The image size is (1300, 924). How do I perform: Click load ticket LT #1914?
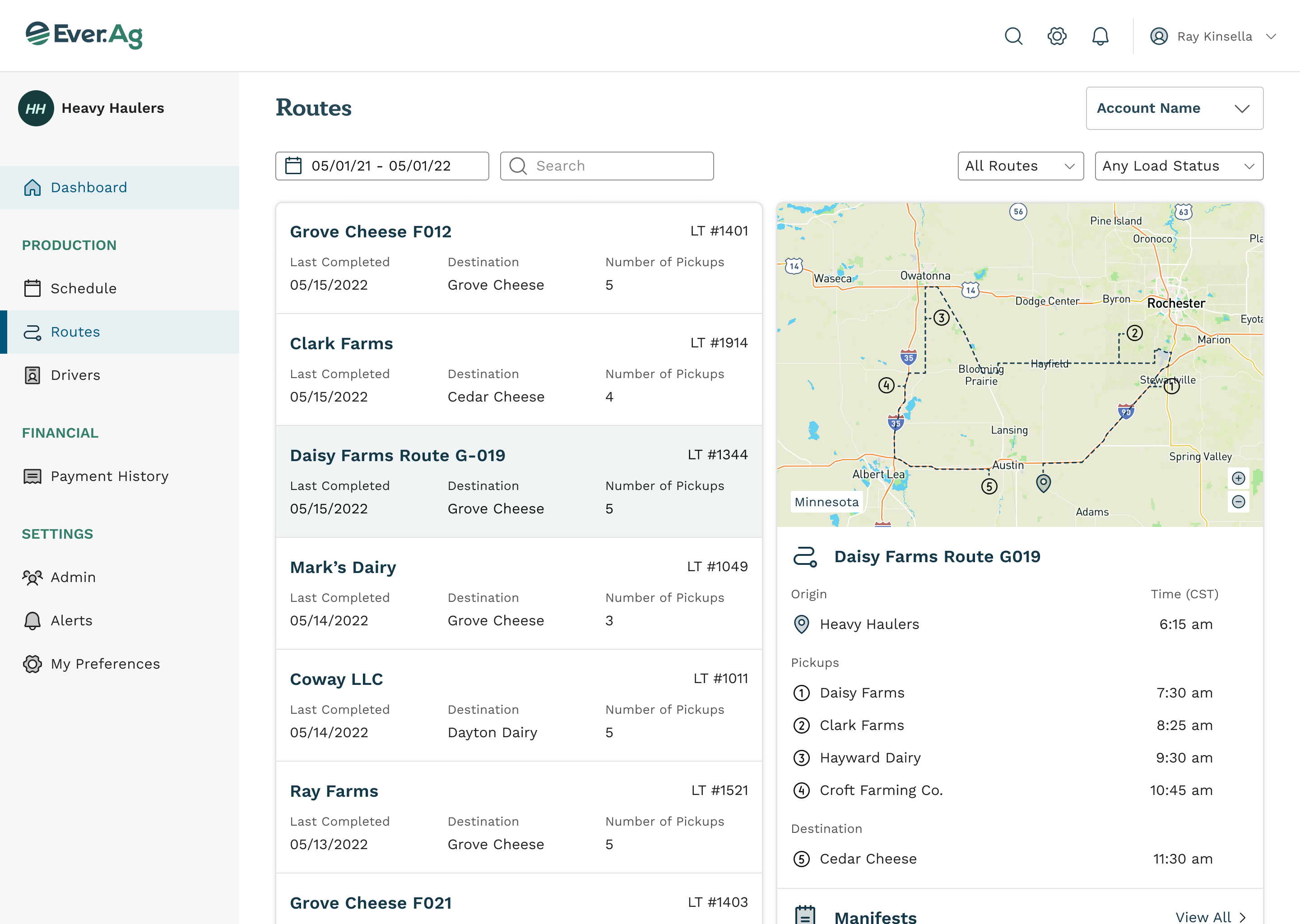click(719, 342)
